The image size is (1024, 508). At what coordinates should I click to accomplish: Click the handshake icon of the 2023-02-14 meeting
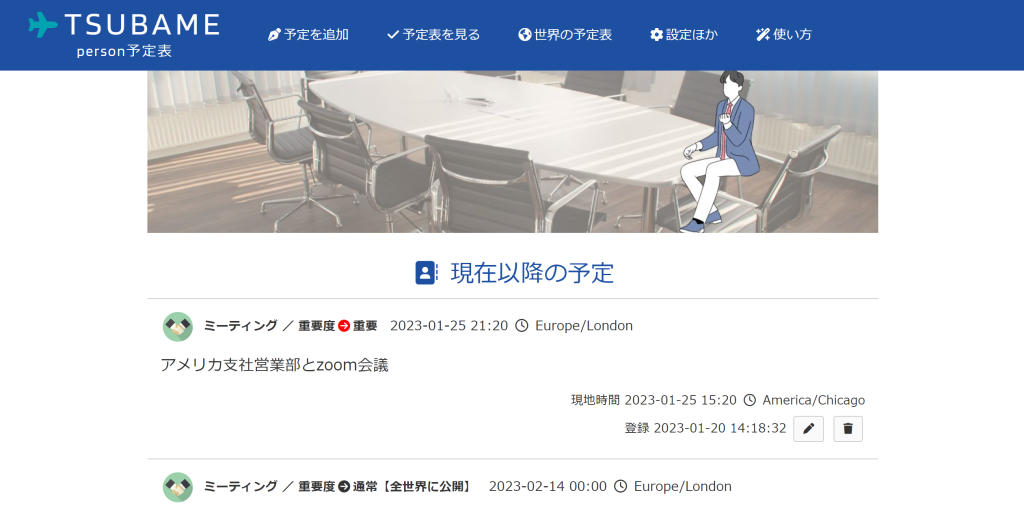click(178, 487)
